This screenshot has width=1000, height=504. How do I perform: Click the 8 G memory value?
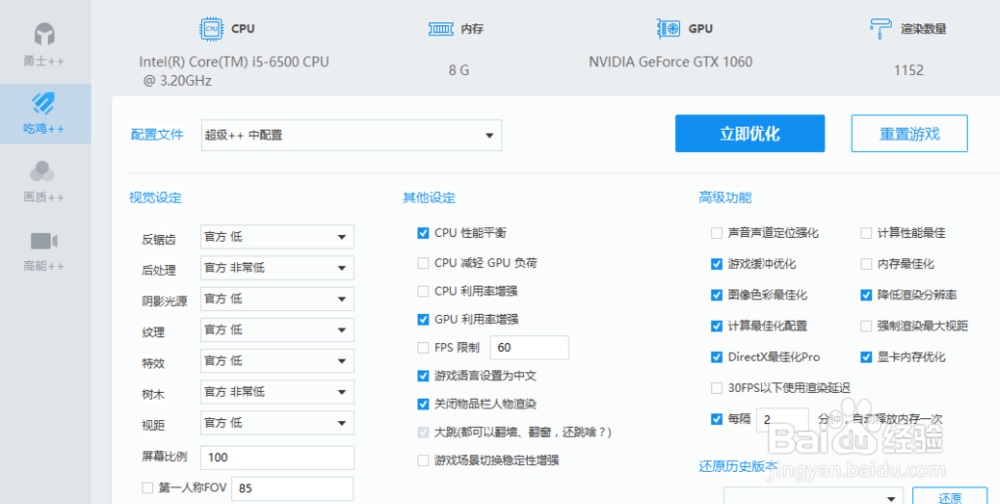(459, 70)
